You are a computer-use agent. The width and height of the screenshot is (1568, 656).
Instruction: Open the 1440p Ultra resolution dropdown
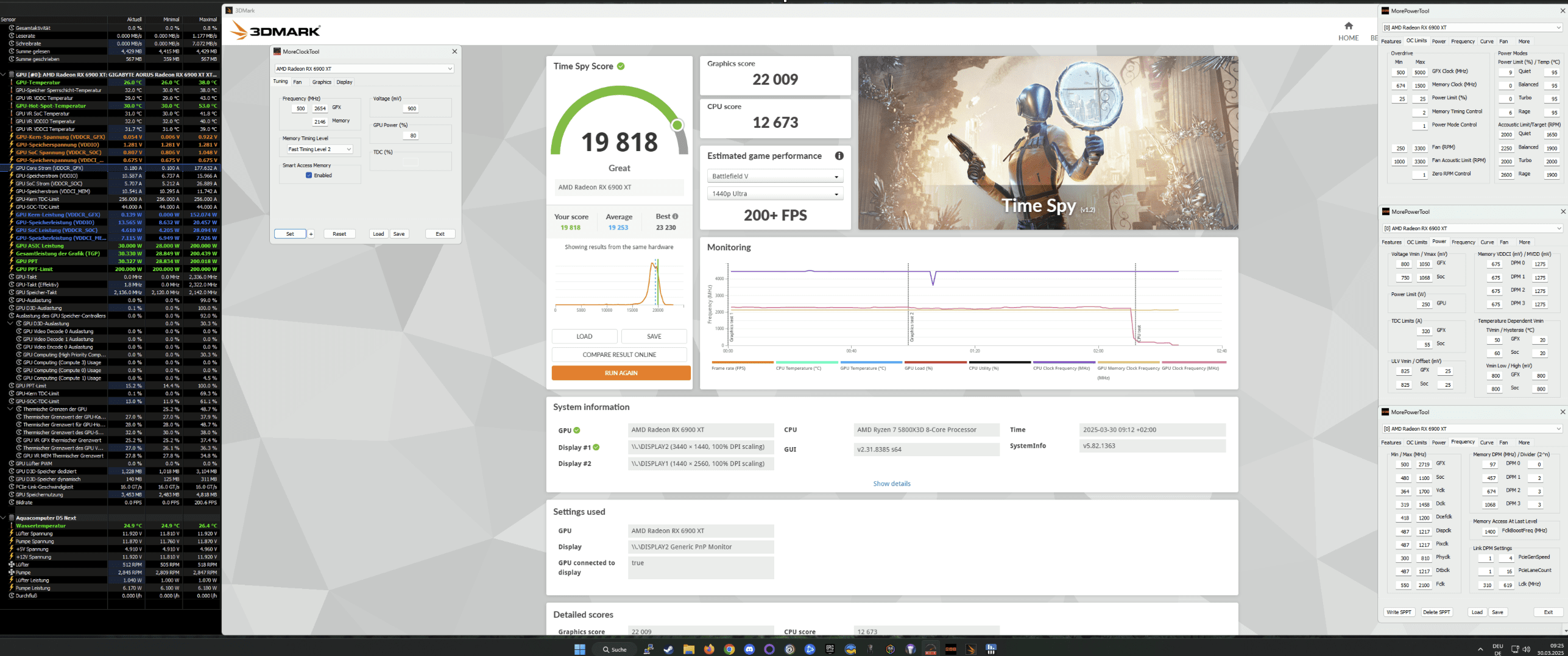click(x=775, y=194)
